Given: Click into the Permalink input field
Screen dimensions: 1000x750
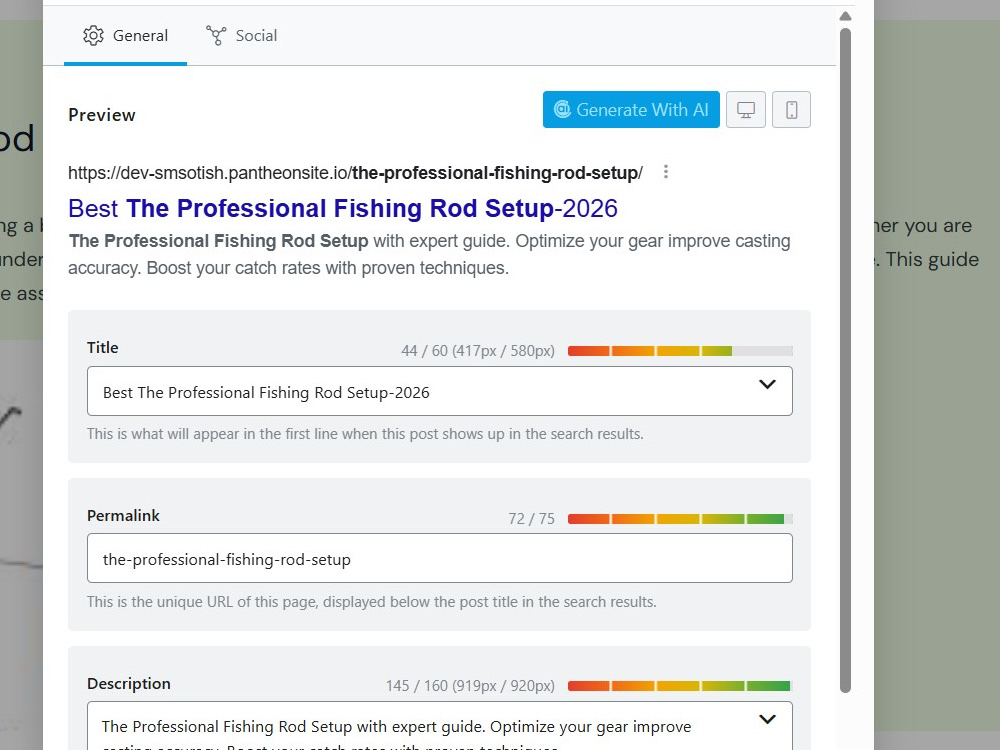Looking at the screenshot, I should click(439, 558).
